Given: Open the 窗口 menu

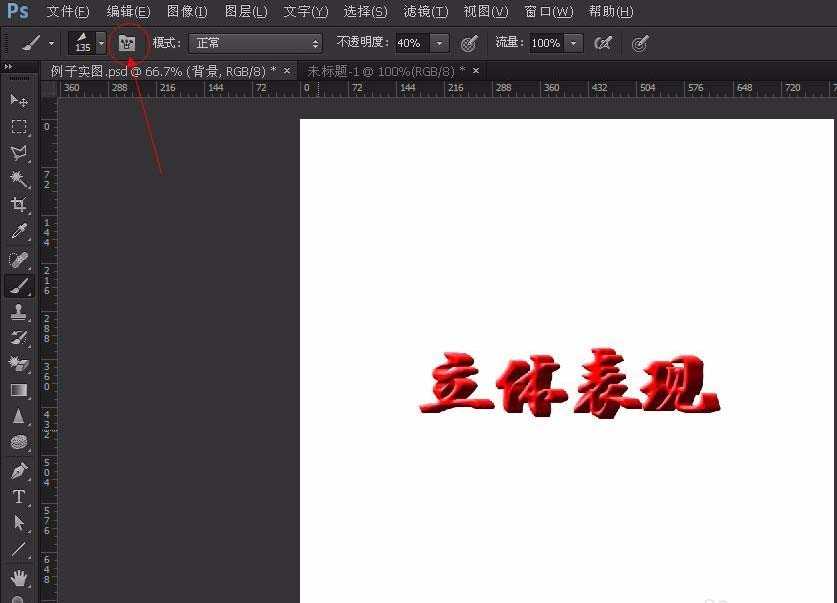Looking at the screenshot, I should click(x=548, y=12).
